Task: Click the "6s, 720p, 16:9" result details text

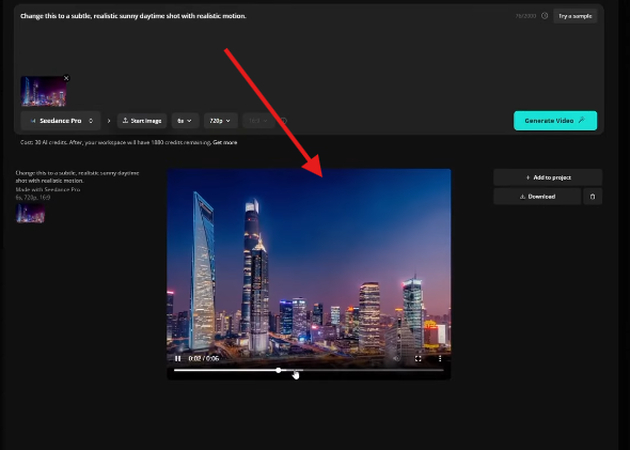Action: (x=33, y=197)
